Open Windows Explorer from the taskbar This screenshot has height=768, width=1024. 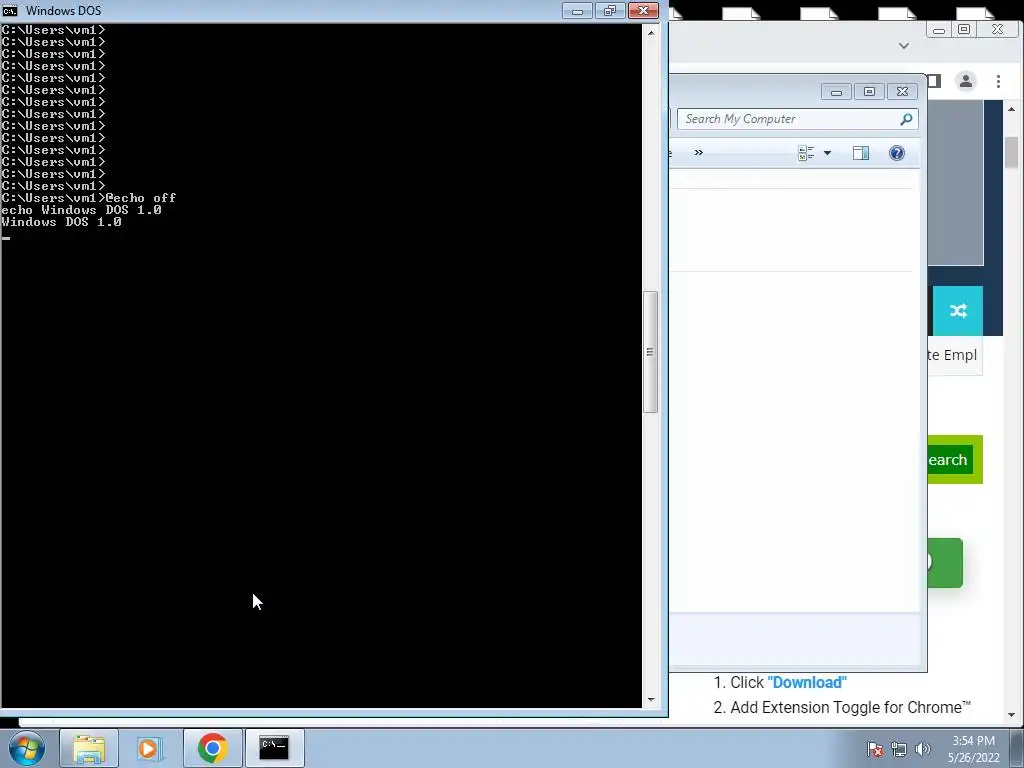(x=89, y=748)
